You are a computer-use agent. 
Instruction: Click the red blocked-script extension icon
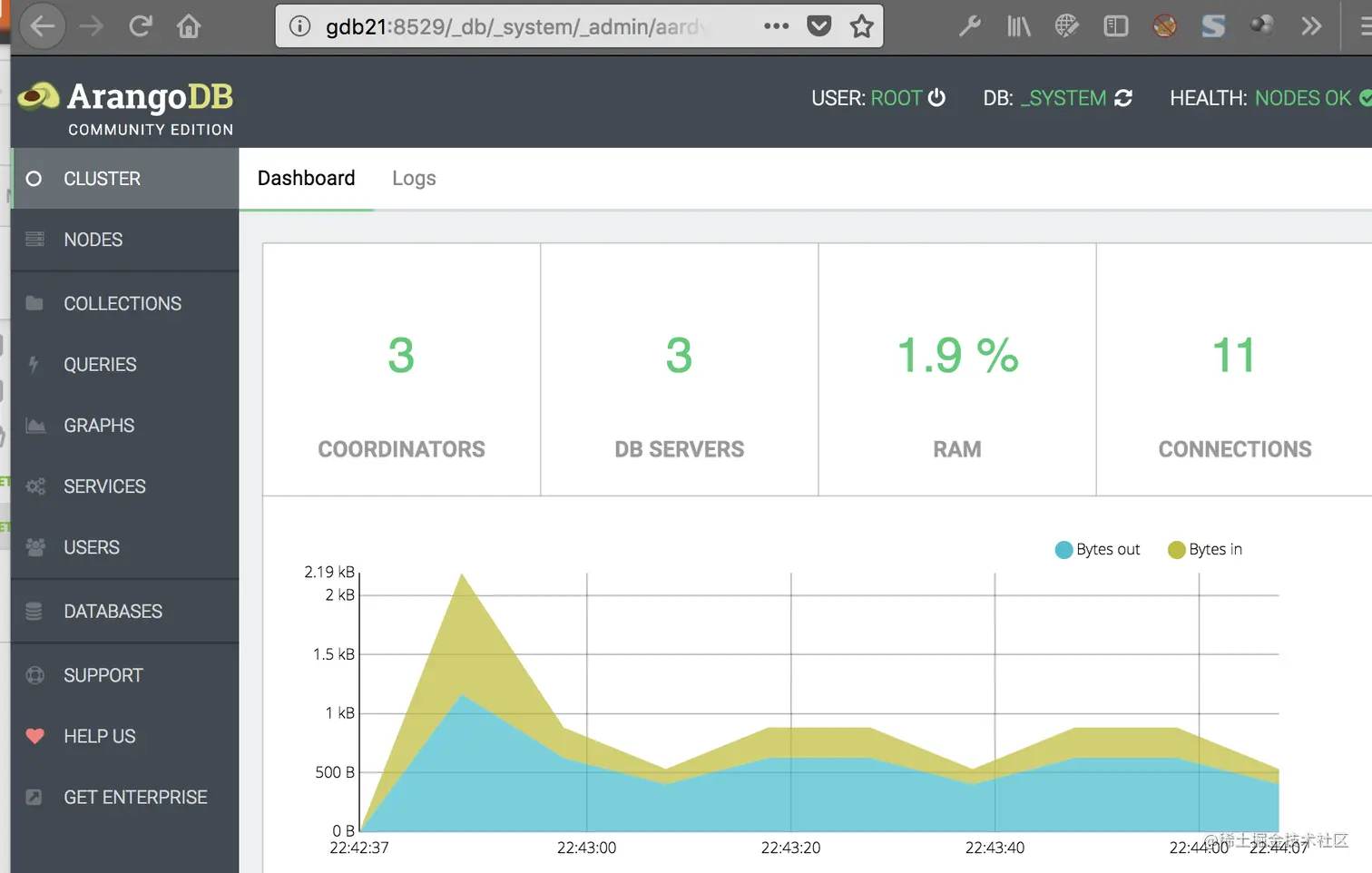coord(1165,26)
